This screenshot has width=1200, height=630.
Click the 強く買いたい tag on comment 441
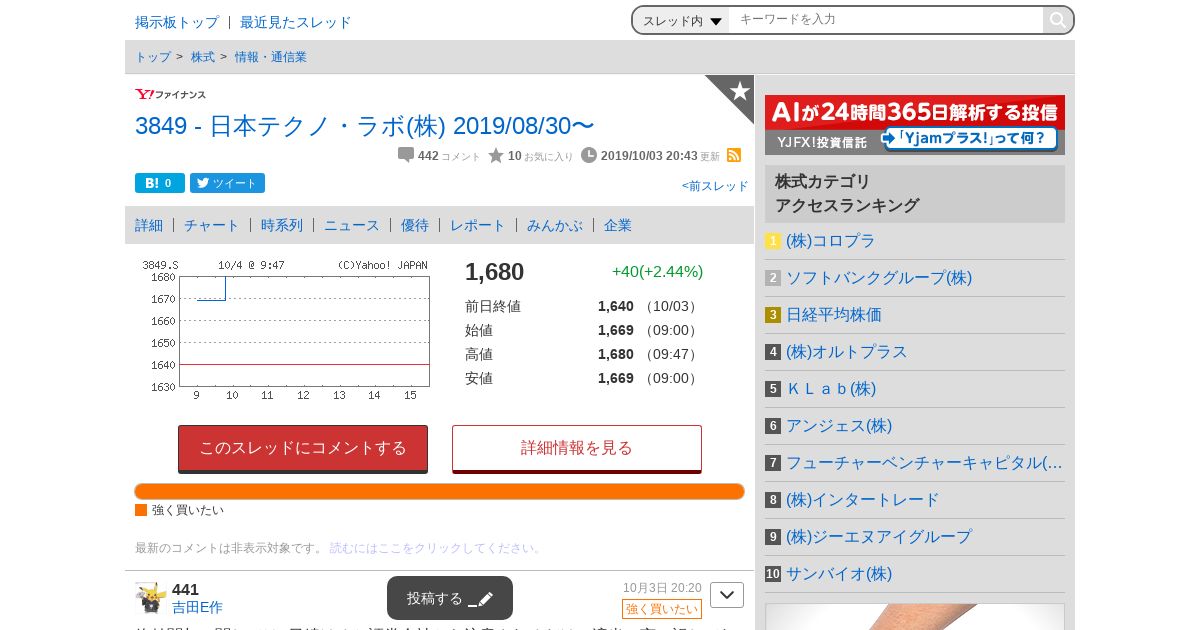click(x=662, y=609)
